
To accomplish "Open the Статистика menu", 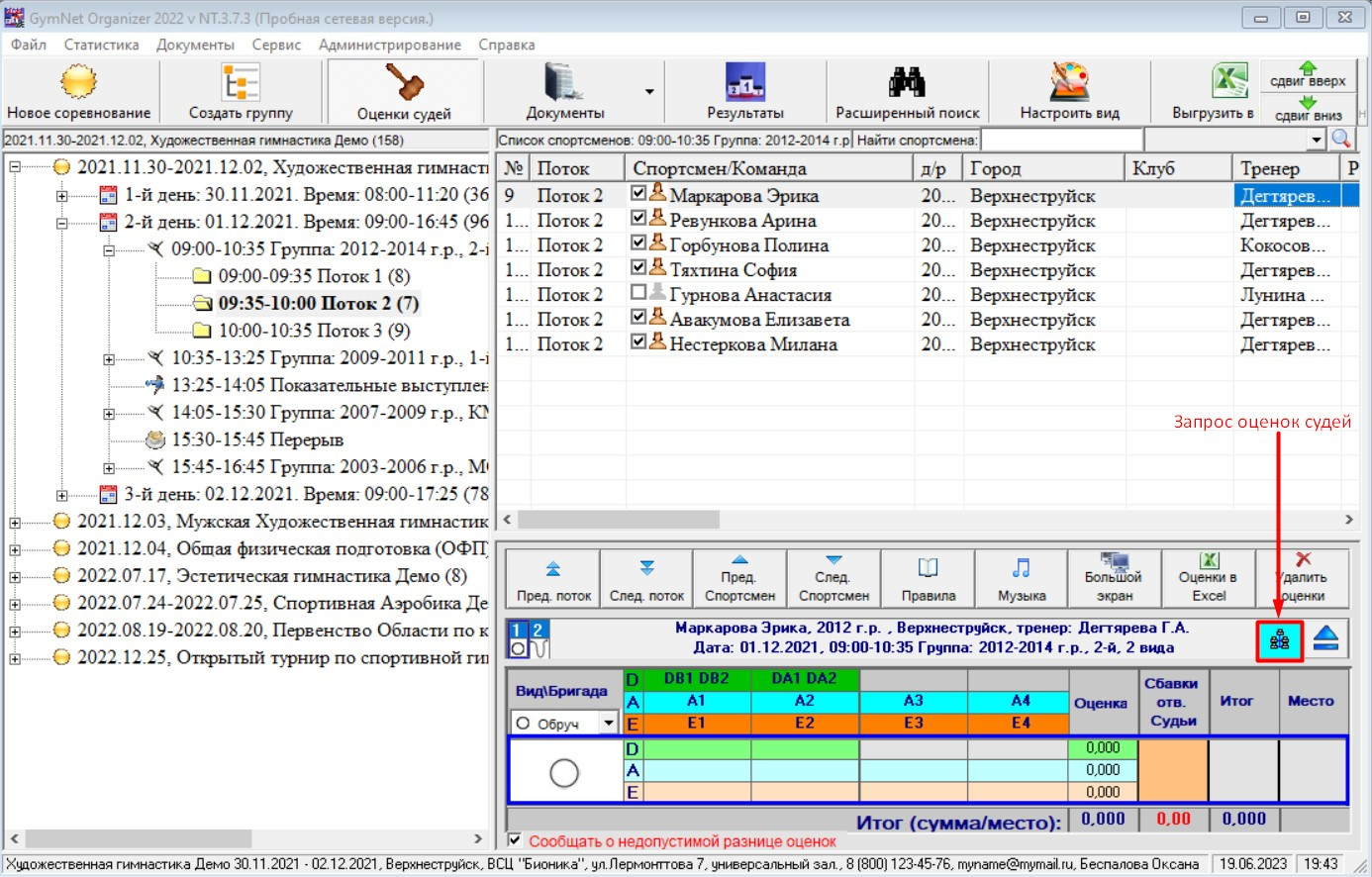I will pos(101,45).
